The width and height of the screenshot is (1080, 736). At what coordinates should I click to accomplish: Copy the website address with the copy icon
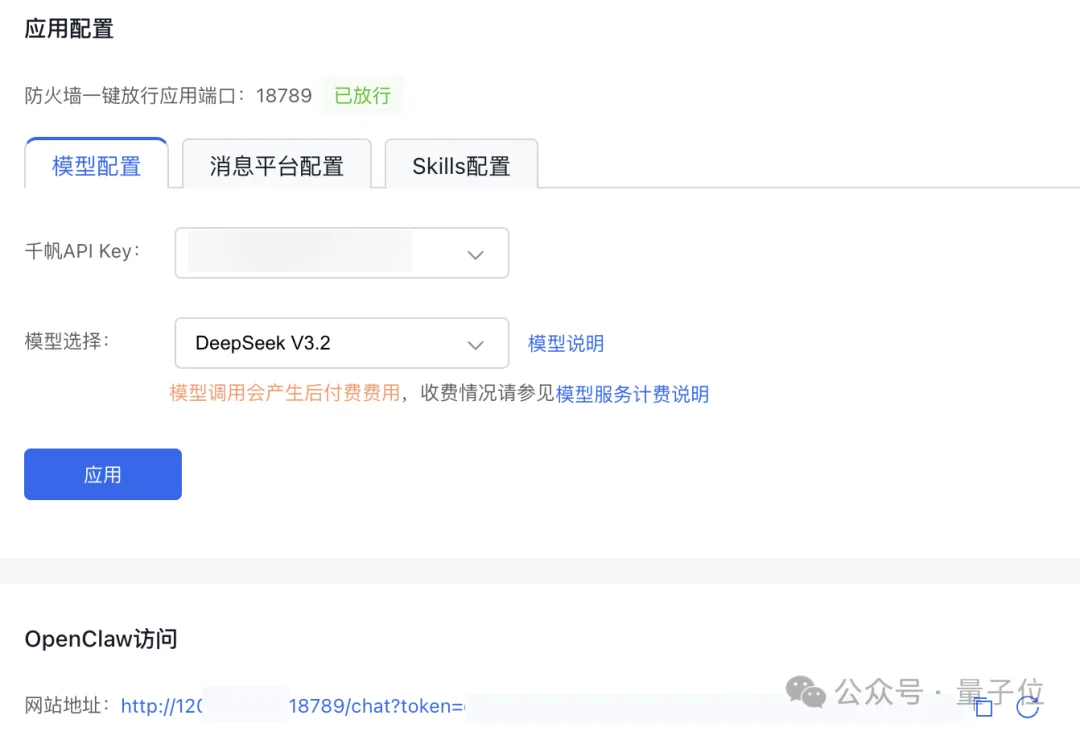tap(985, 707)
